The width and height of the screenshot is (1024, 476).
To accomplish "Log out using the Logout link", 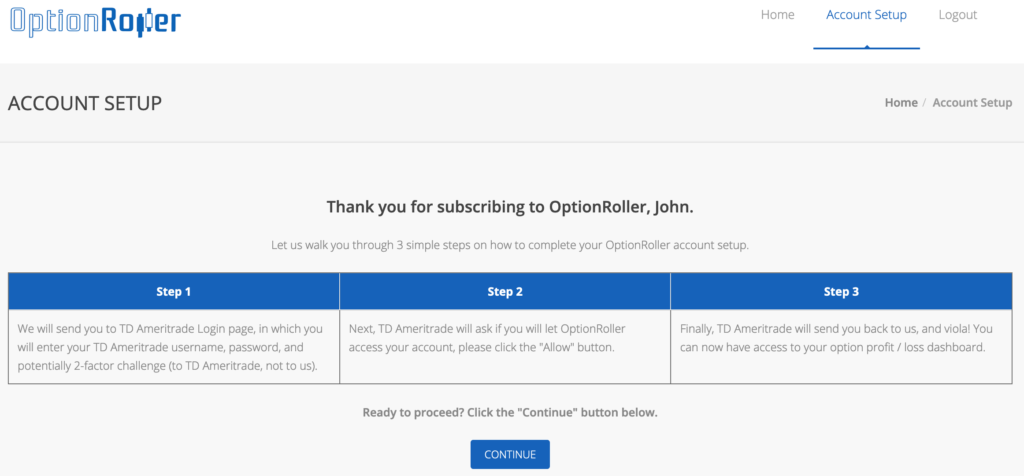I will [x=957, y=15].
